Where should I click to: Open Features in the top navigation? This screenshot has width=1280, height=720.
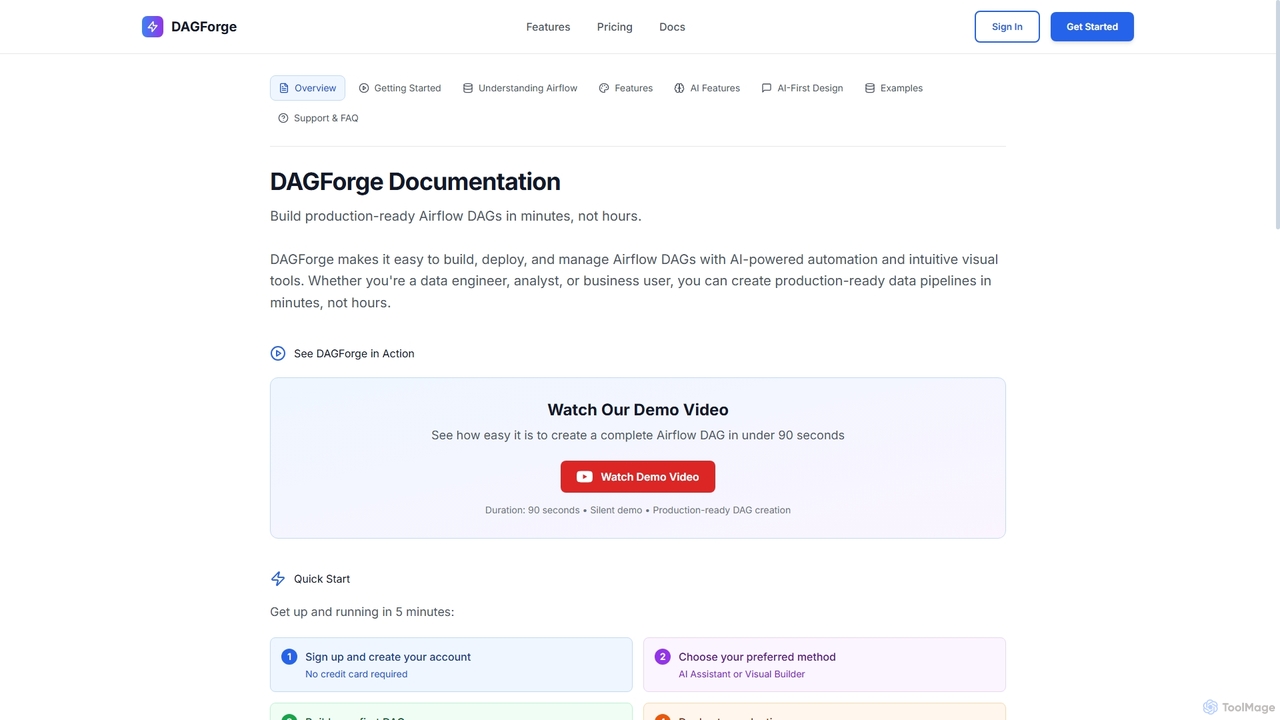[548, 27]
